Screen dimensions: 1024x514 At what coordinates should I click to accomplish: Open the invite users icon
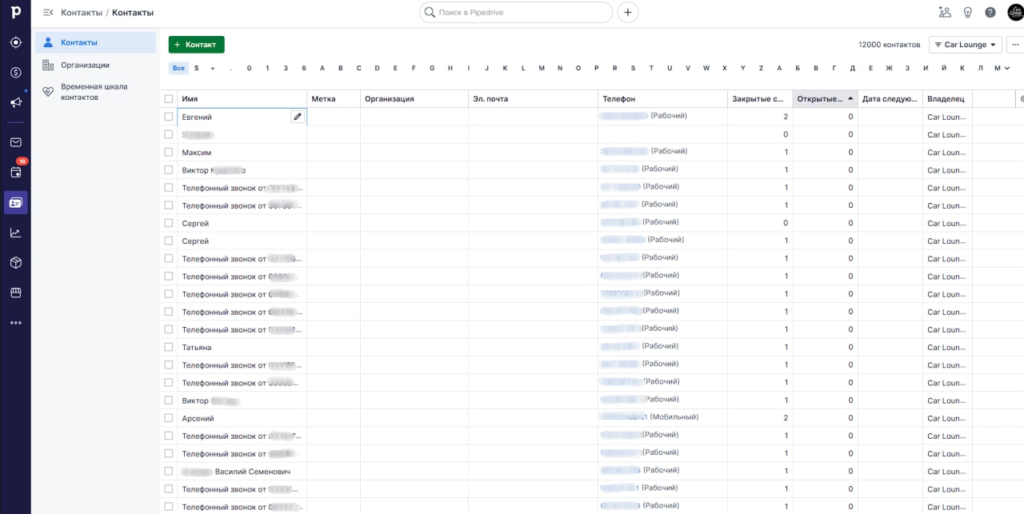[944, 12]
